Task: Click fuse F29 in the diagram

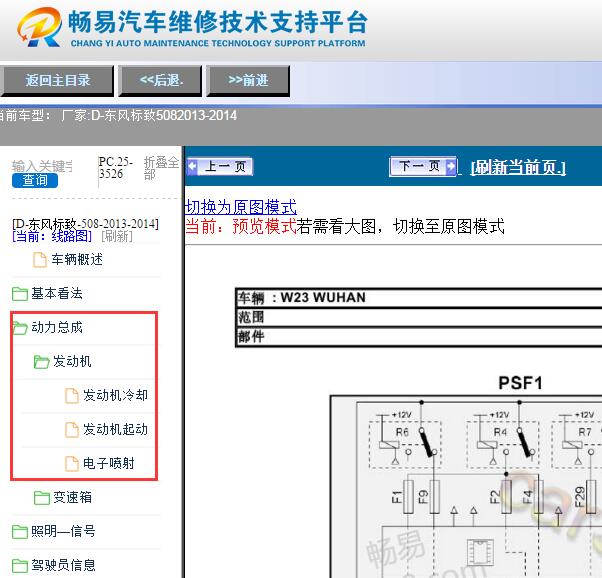Action: [591, 496]
